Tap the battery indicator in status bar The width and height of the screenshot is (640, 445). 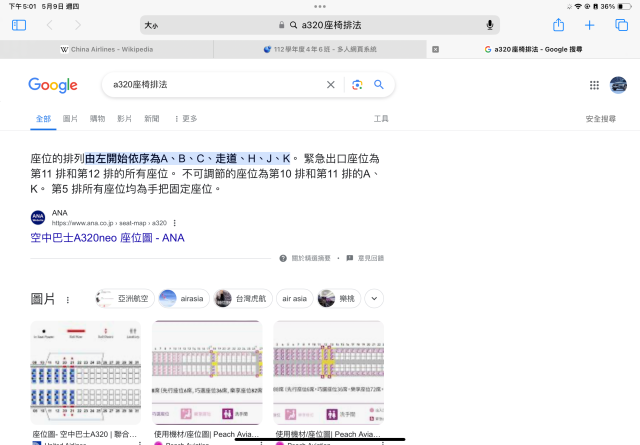[x=623, y=6]
